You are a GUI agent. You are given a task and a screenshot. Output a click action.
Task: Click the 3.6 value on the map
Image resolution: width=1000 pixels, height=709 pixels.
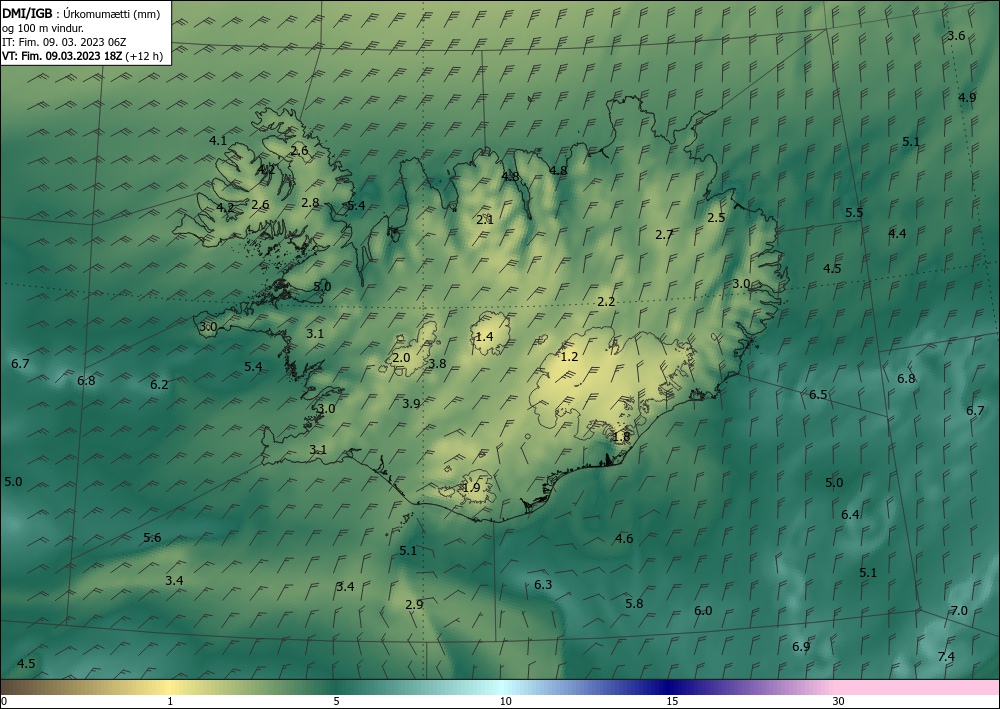pos(956,36)
